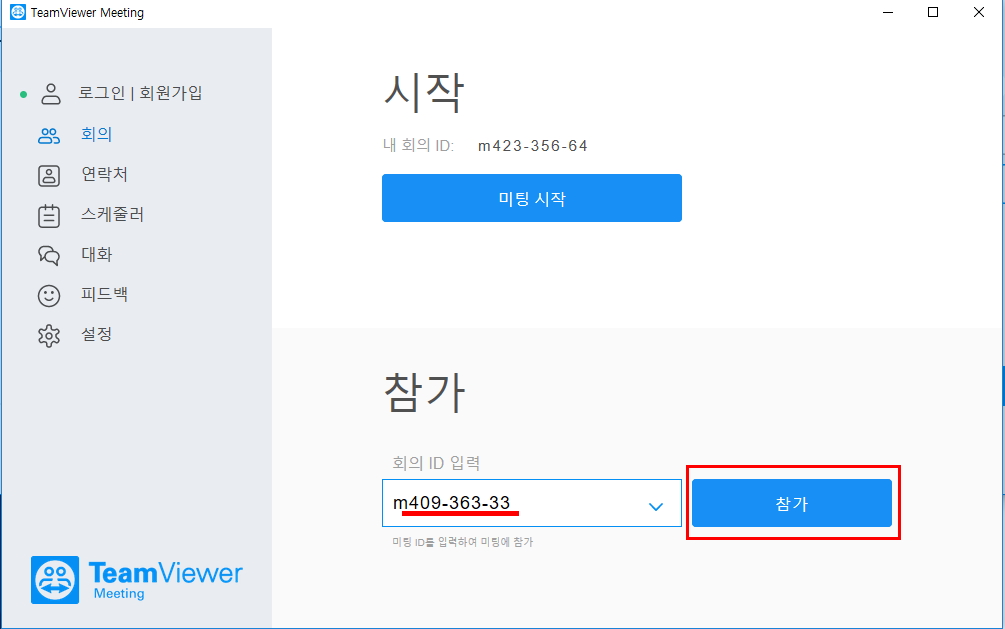Click the user profile login icon
Image resolution: width=1005 pixels, height=629 pixels.
(51, 94)
